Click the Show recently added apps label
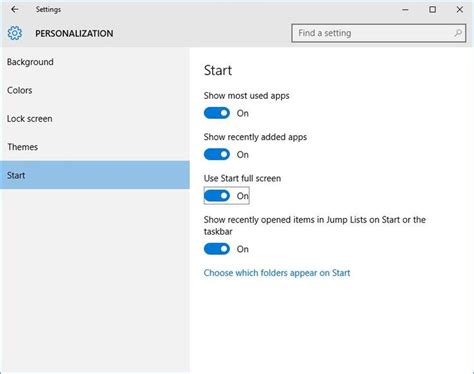Image resolution: width=474 pixels, height=374 pixels. coord(255,137)
